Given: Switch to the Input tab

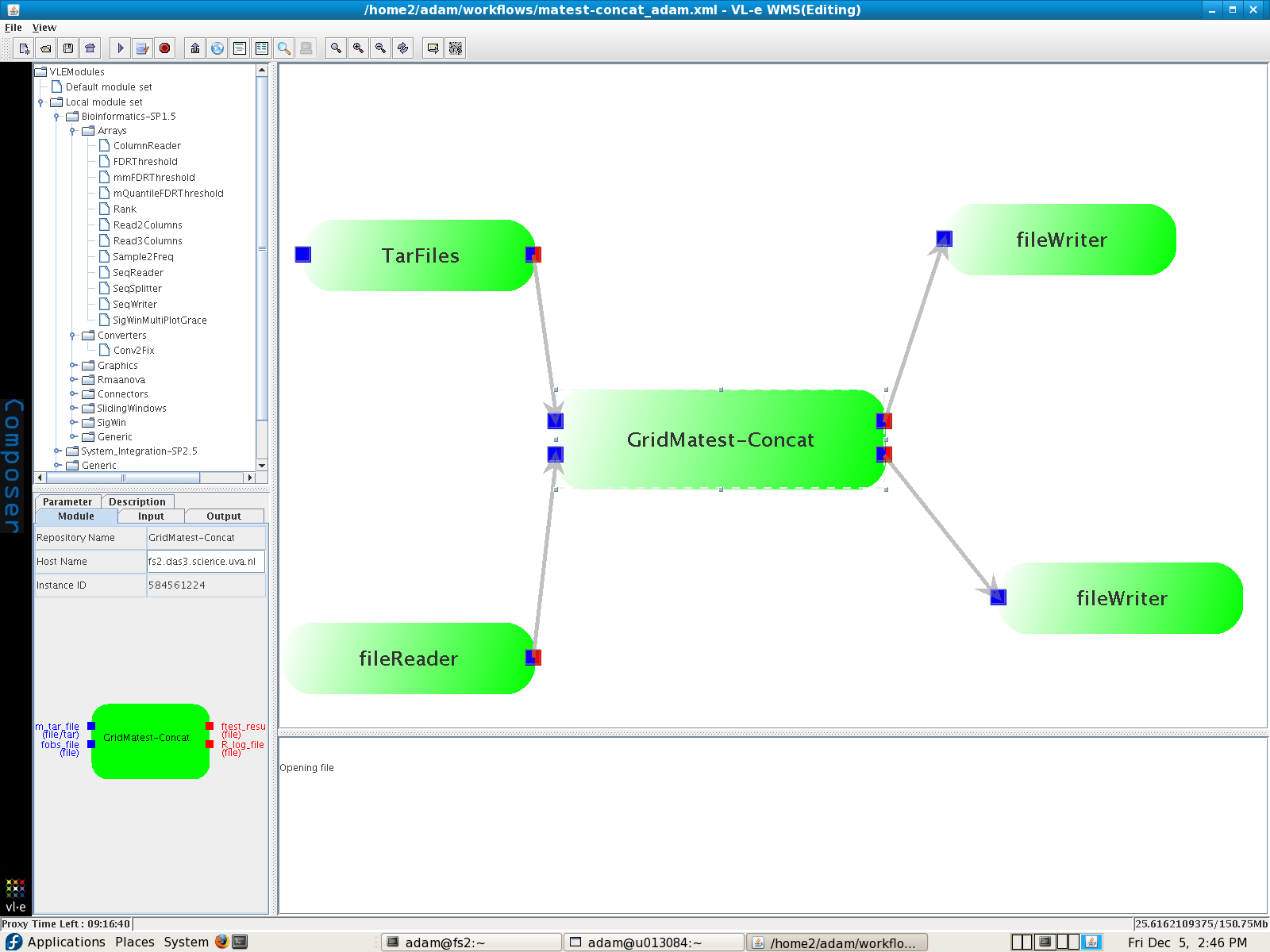Looking at the screenshot, I should pos(151,516).
